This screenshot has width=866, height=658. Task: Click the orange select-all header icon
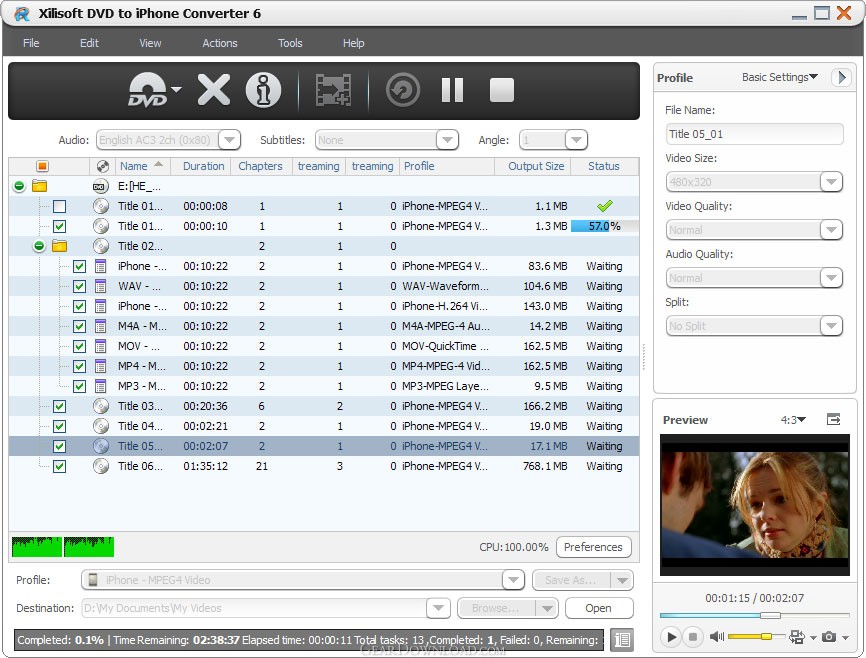pos(42,166)
